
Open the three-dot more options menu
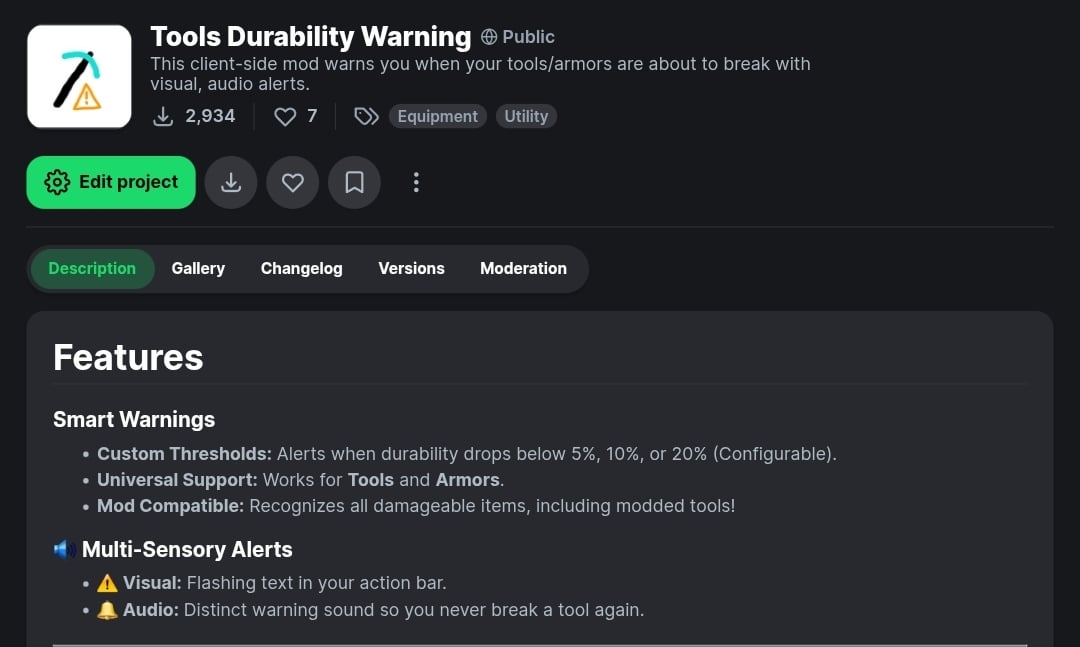(416, 182)
